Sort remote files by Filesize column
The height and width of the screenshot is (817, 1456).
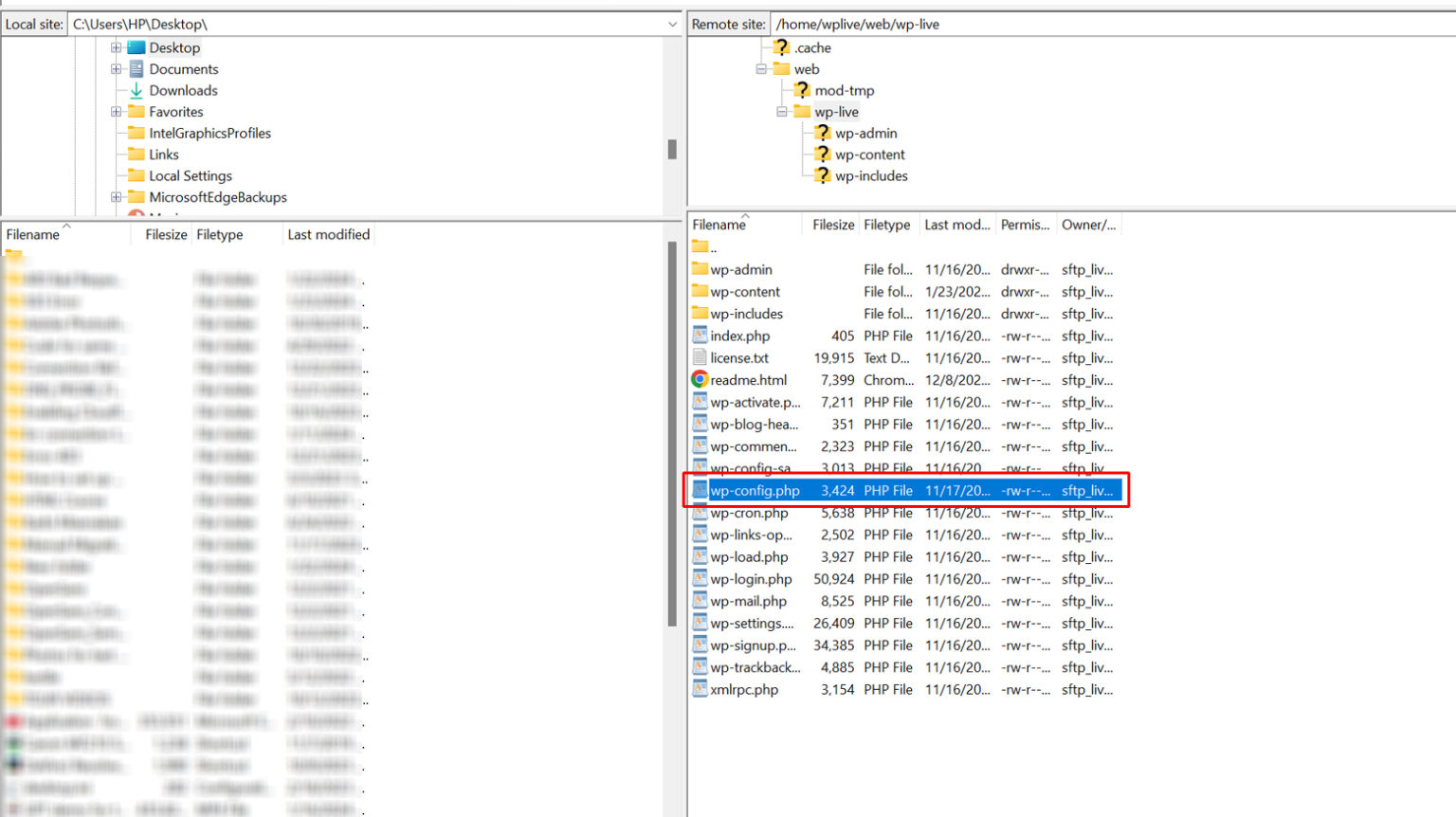832,225
